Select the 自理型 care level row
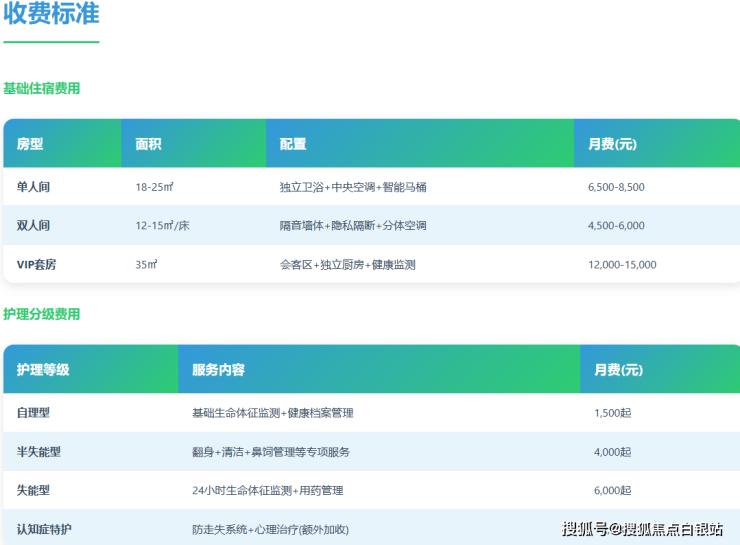Screen dimensions: 740x545 tap(33, 413)
